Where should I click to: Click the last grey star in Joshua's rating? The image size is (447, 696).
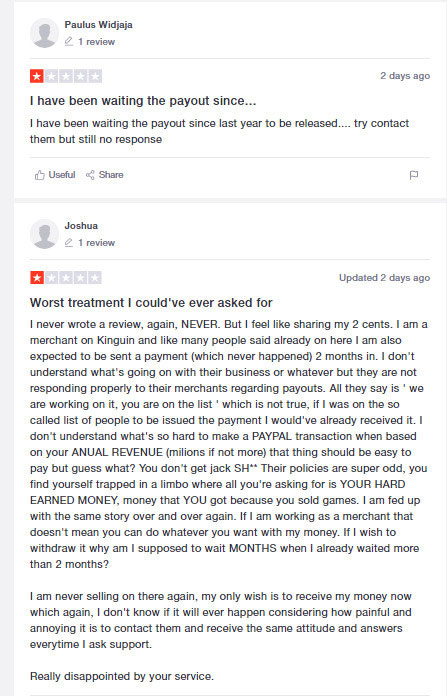(95, 278)
